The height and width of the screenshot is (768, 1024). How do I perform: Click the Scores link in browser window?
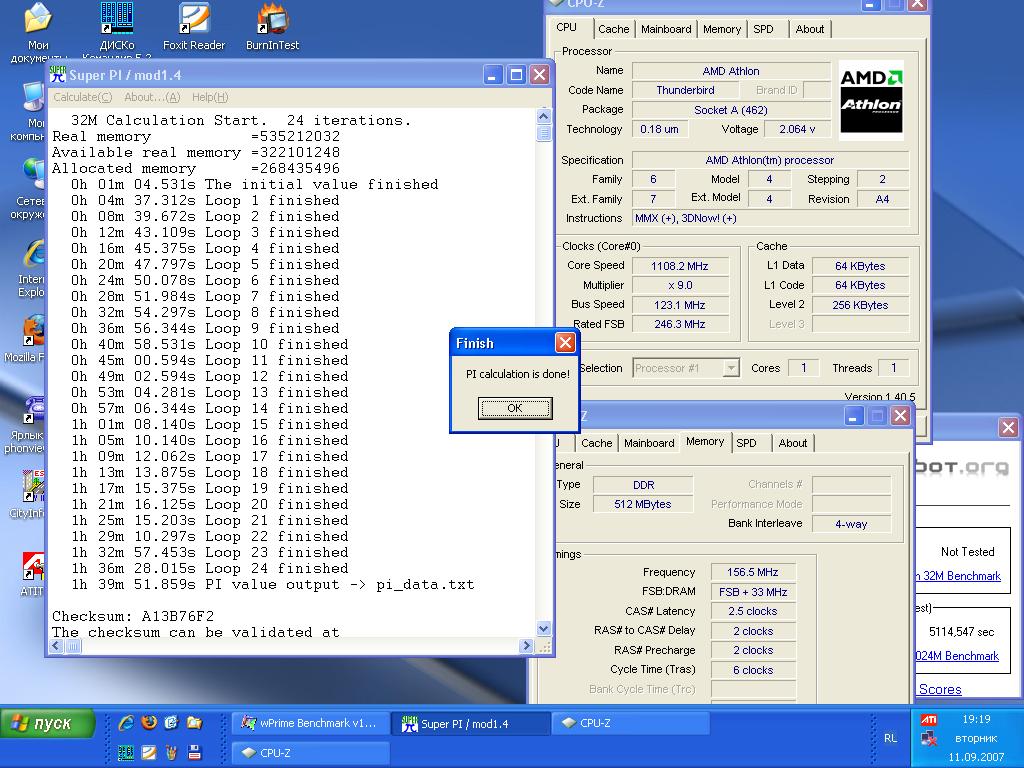click(940, 689)
